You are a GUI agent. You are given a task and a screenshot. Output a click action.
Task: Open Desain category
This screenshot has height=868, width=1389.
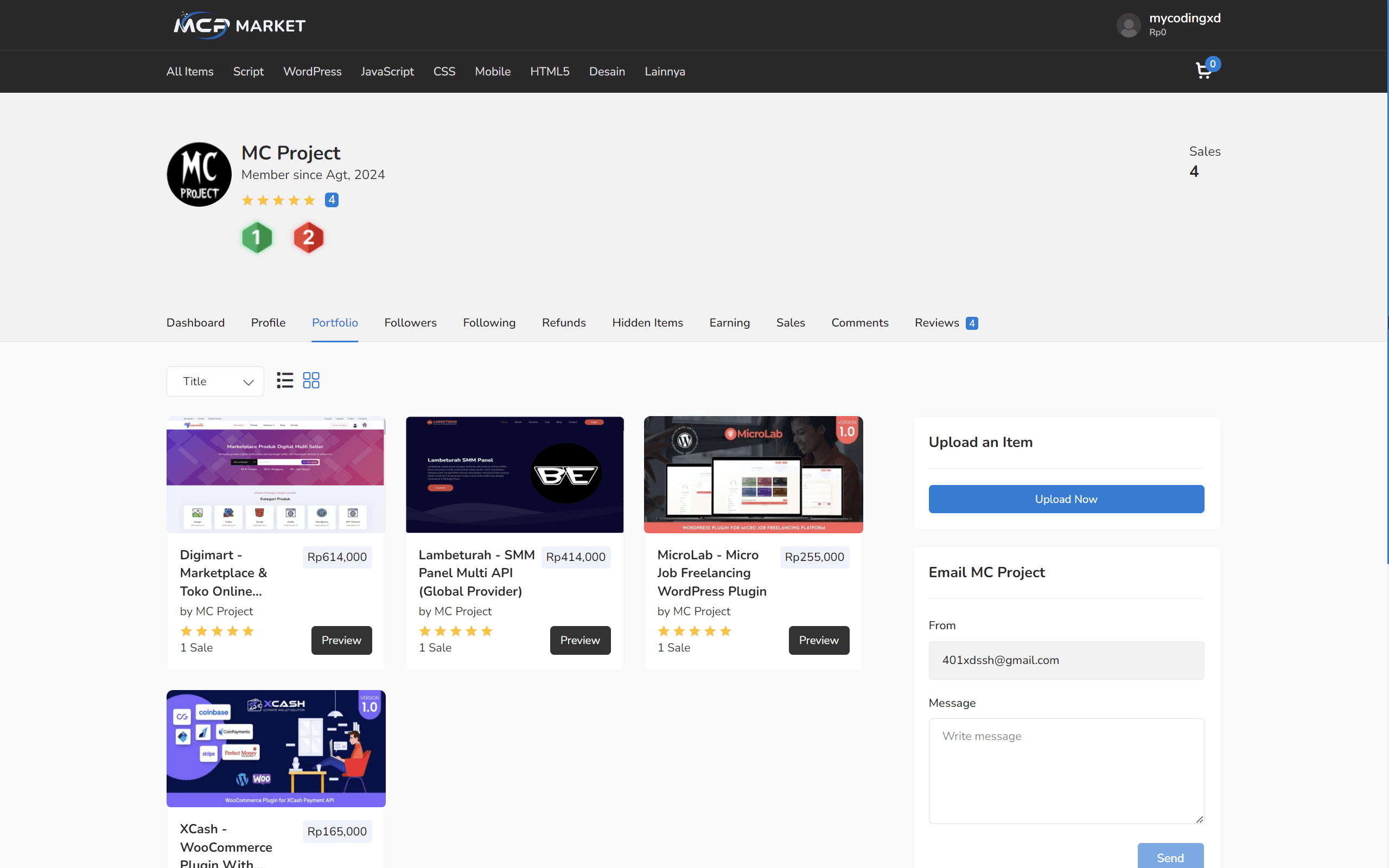point(607,72)
